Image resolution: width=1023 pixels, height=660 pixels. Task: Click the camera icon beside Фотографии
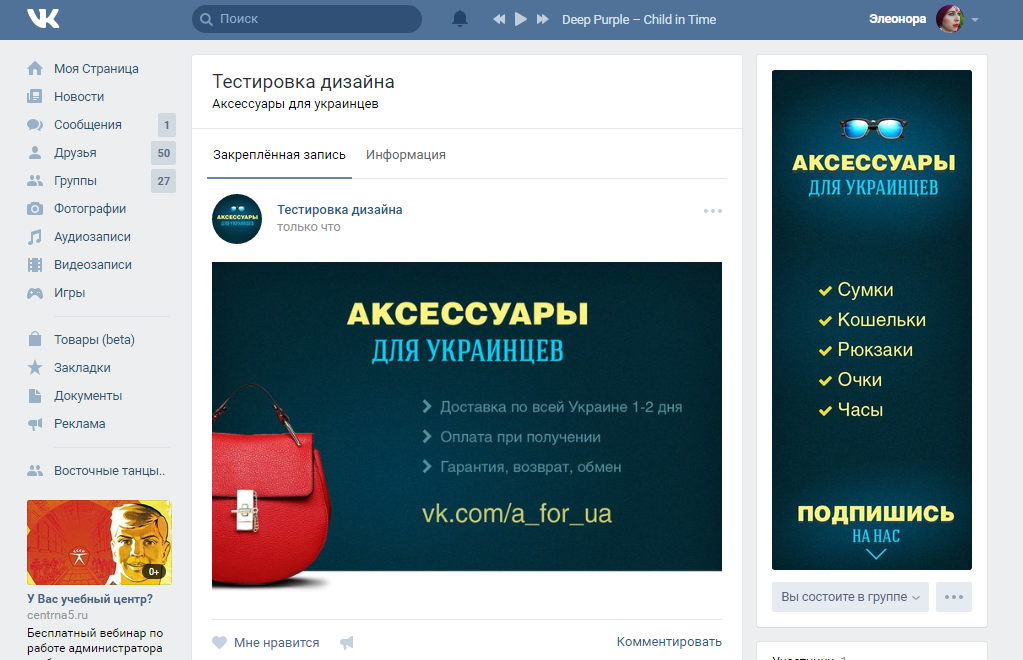point(35,209)
